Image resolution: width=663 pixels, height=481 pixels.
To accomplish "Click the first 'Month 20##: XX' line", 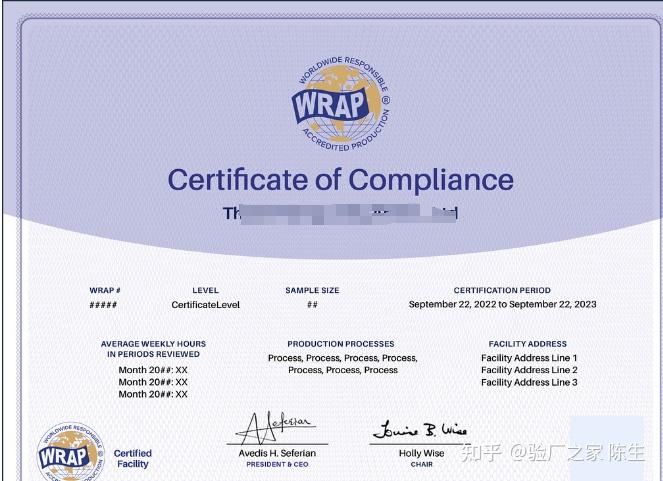I will (x=153, y=370).
